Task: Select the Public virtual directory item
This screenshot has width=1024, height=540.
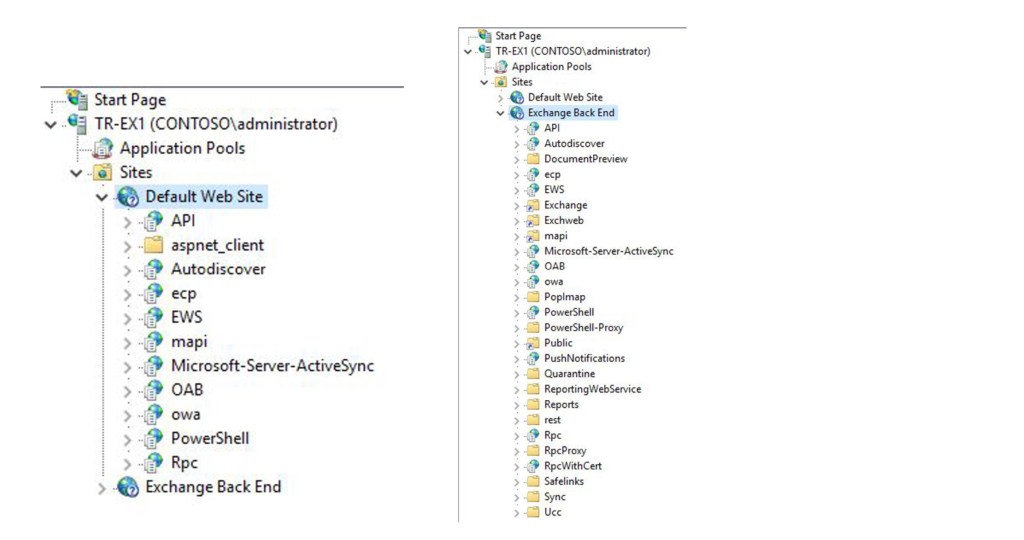Action: click(x=558, y=343)
